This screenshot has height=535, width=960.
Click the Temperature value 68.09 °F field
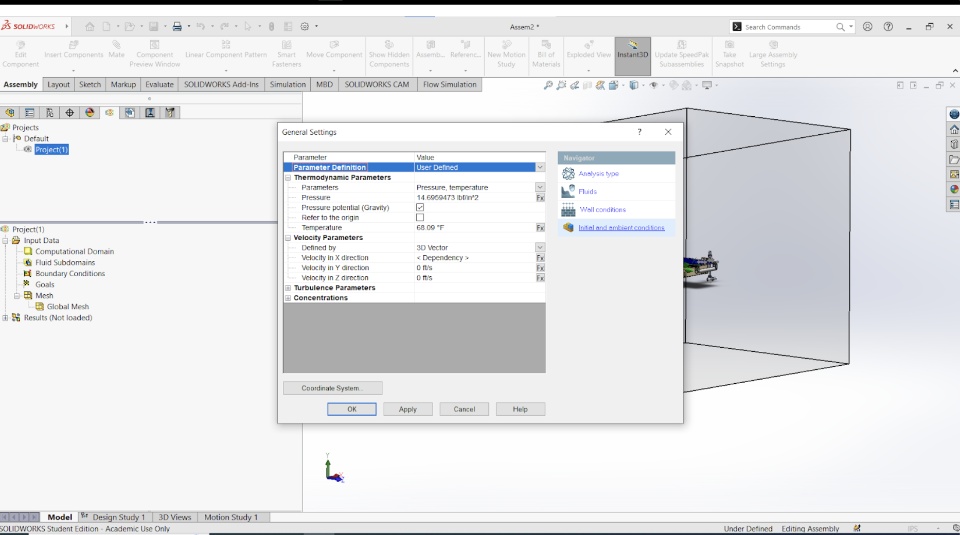(x=474, y=228)
